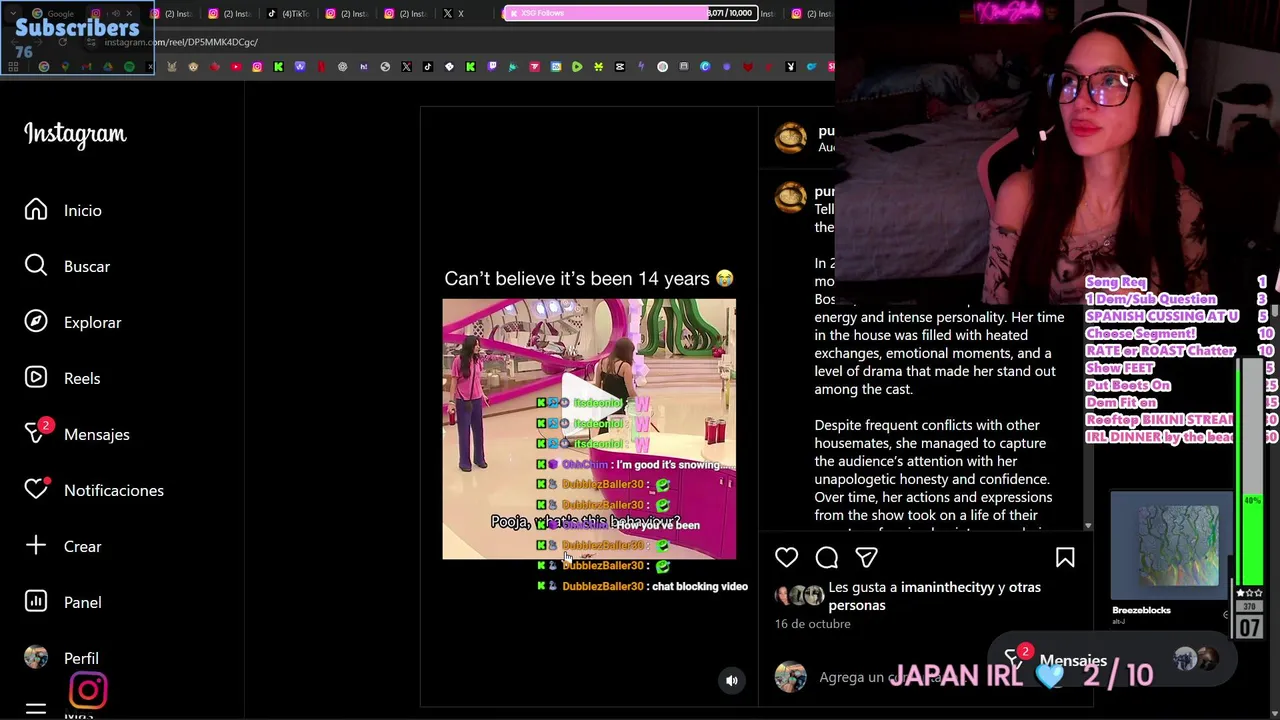
Task: Open the Google Maps bookmark
Action: pos(66,67)
